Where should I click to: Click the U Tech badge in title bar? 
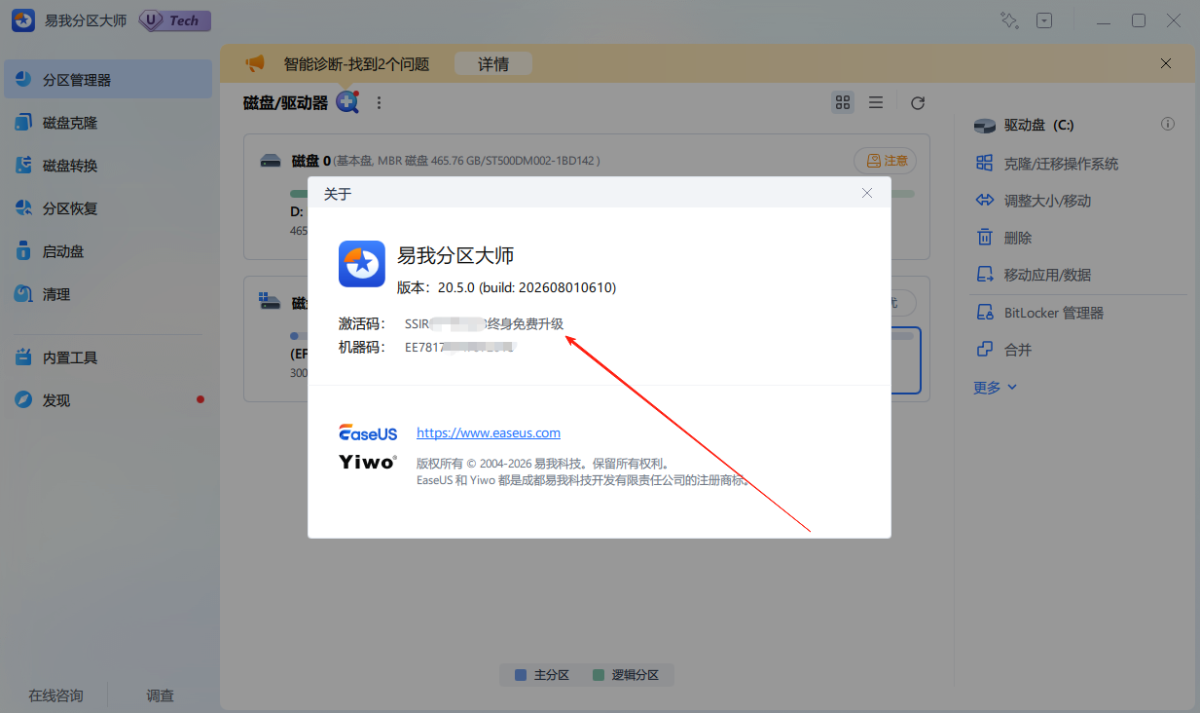coord(174,20)
